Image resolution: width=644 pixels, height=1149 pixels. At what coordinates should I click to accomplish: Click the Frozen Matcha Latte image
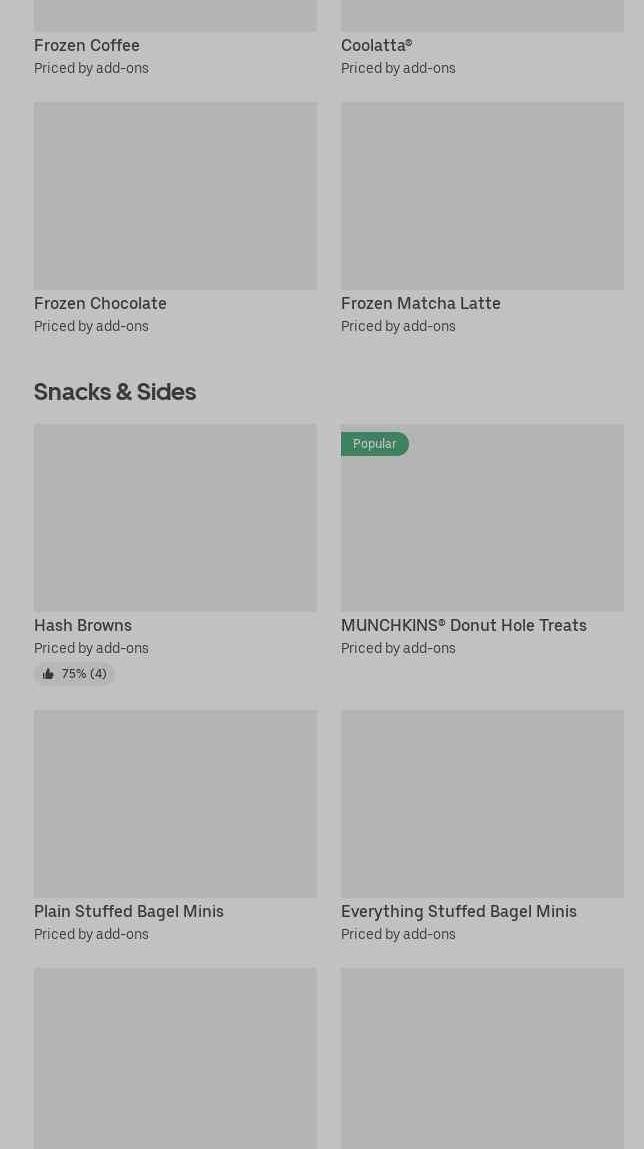tap(482, 195)
